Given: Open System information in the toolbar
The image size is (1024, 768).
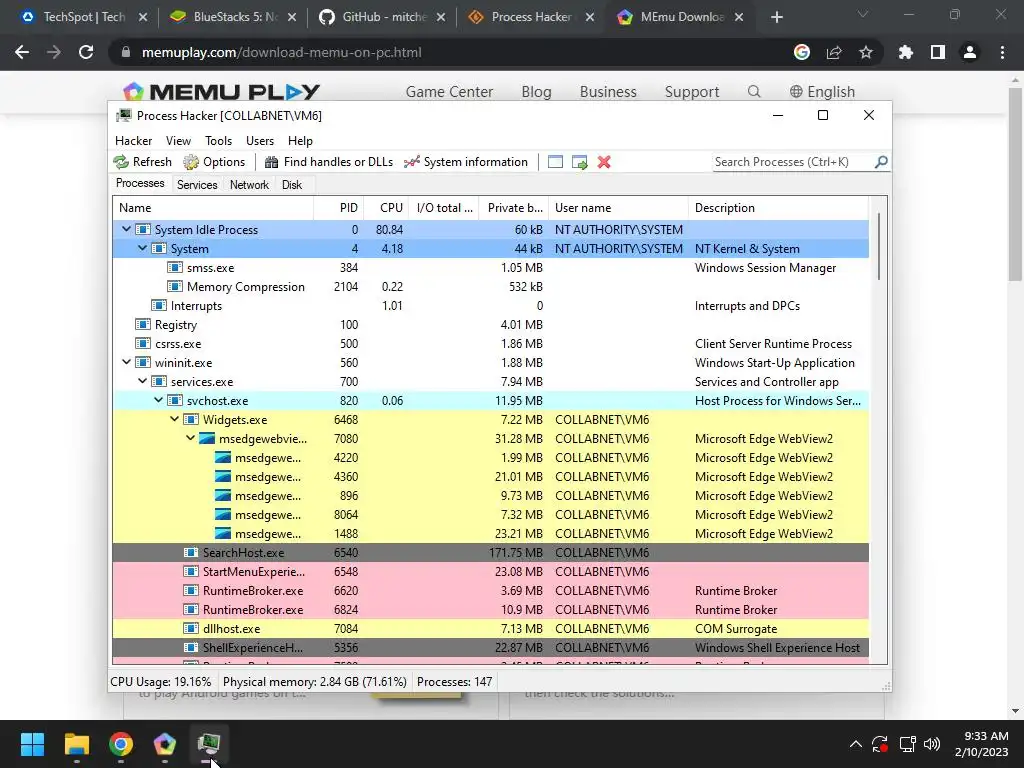Looking at the screenshot, I should click(x=466, y=162).
